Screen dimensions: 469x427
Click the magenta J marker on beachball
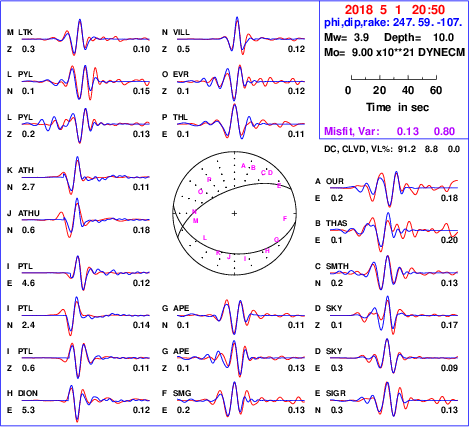pyautogui.click(x=229, y=257)
